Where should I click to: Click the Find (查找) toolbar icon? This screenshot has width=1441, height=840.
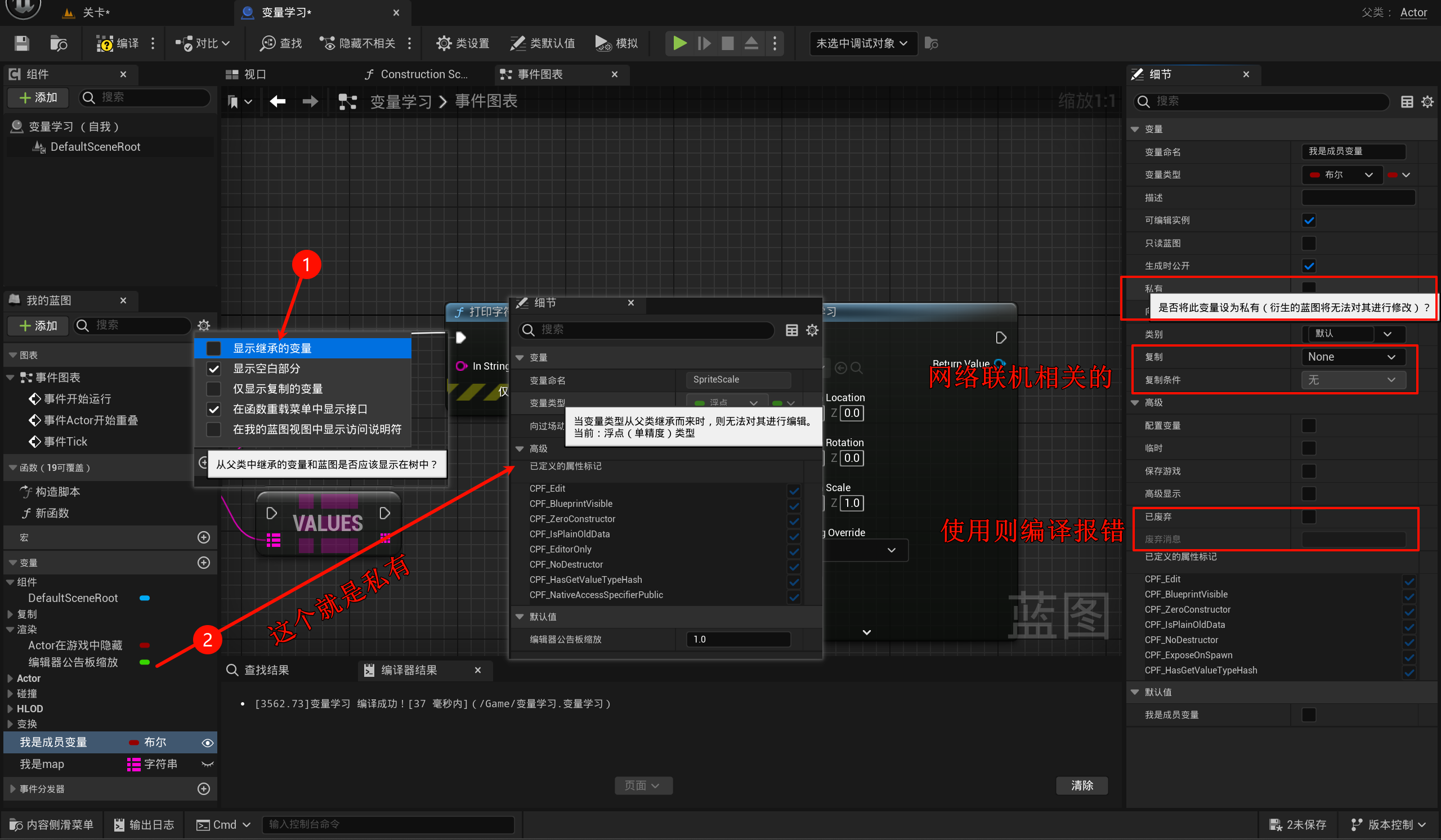[x=267, y=43]
